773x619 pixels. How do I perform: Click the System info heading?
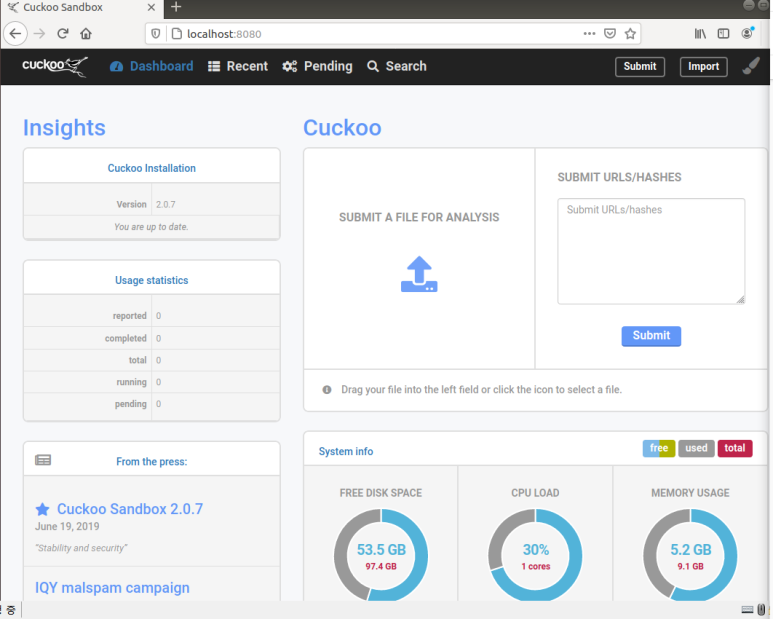coord(346,451)
